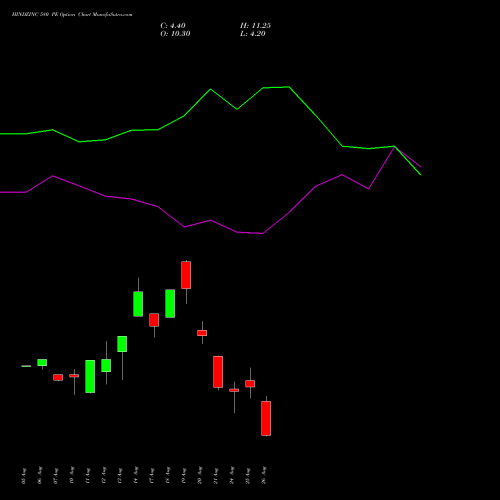Click the '24 Aug' axis date label
This screenshot has width=500, height=500.
[231, 476]
